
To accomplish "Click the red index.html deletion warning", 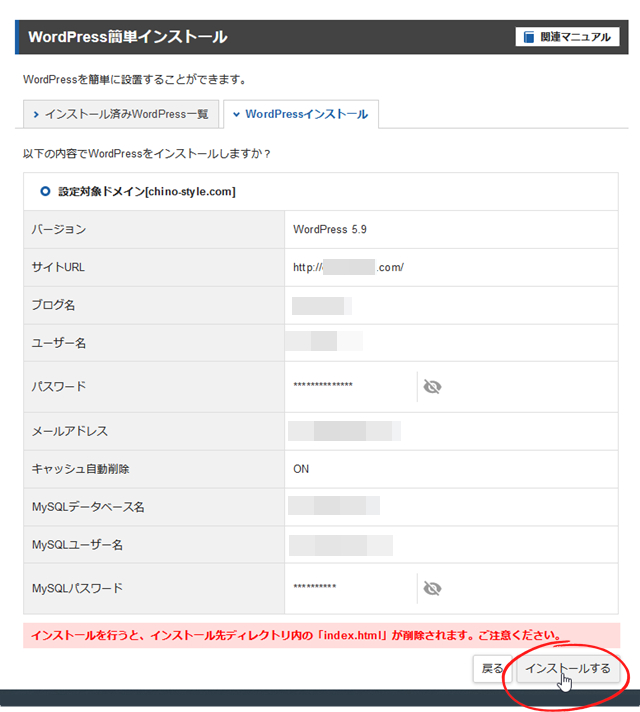I will pyautogui.click(x=322, y=635).
